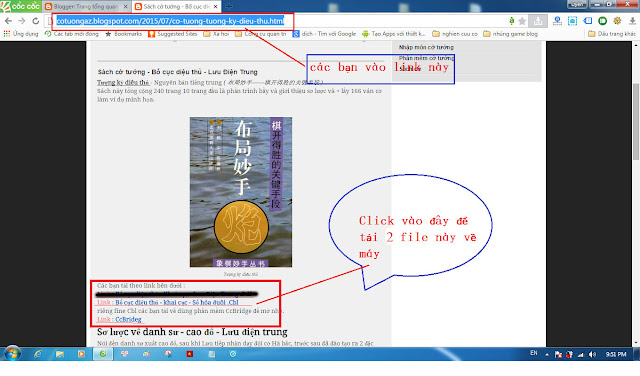Click the Tượng kỳ diệu thủ image caption
The width and height of the screenshot is (640, 376).
click(x=241, y=274)
